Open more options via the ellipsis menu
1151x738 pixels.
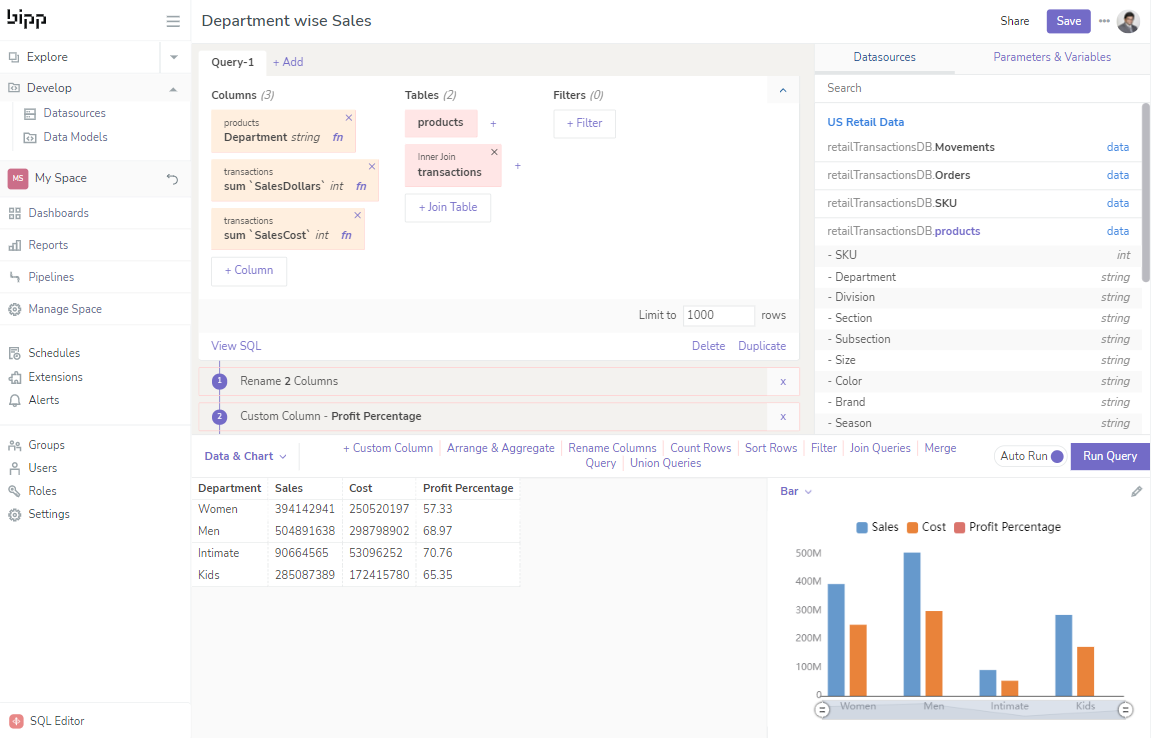click(1103, 20)
